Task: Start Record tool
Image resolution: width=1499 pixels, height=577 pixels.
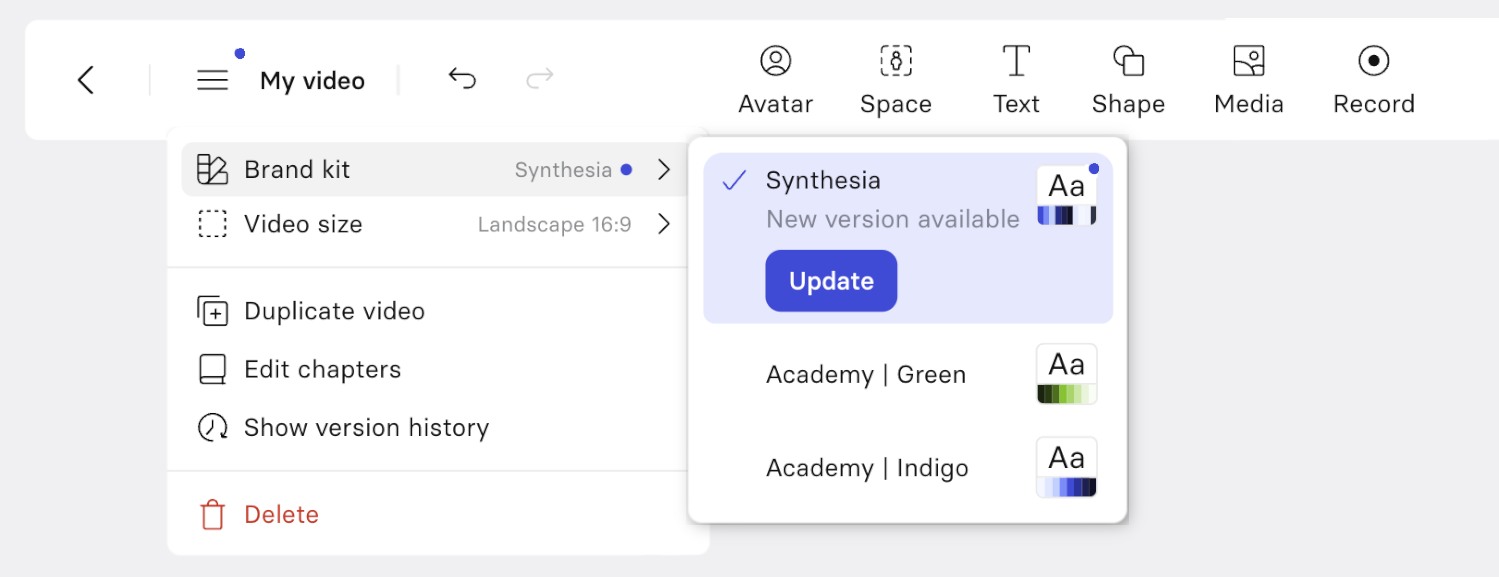Action: point(1374,80)
